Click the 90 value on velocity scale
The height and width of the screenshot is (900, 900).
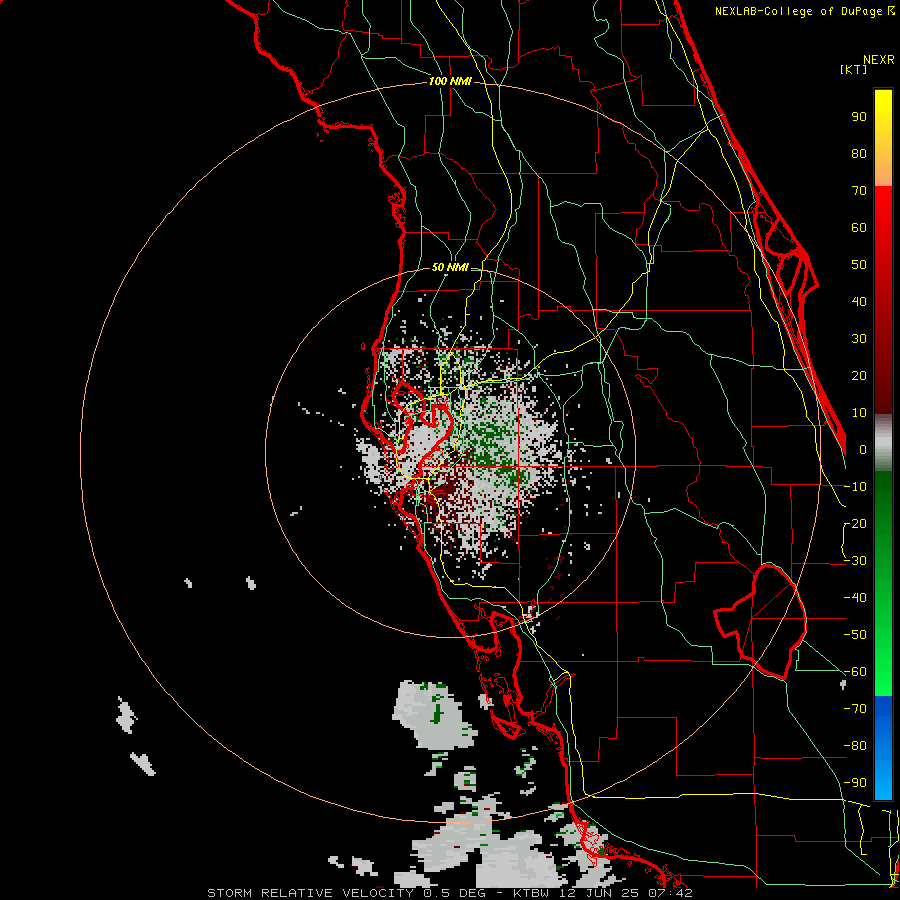pos(859,117)
